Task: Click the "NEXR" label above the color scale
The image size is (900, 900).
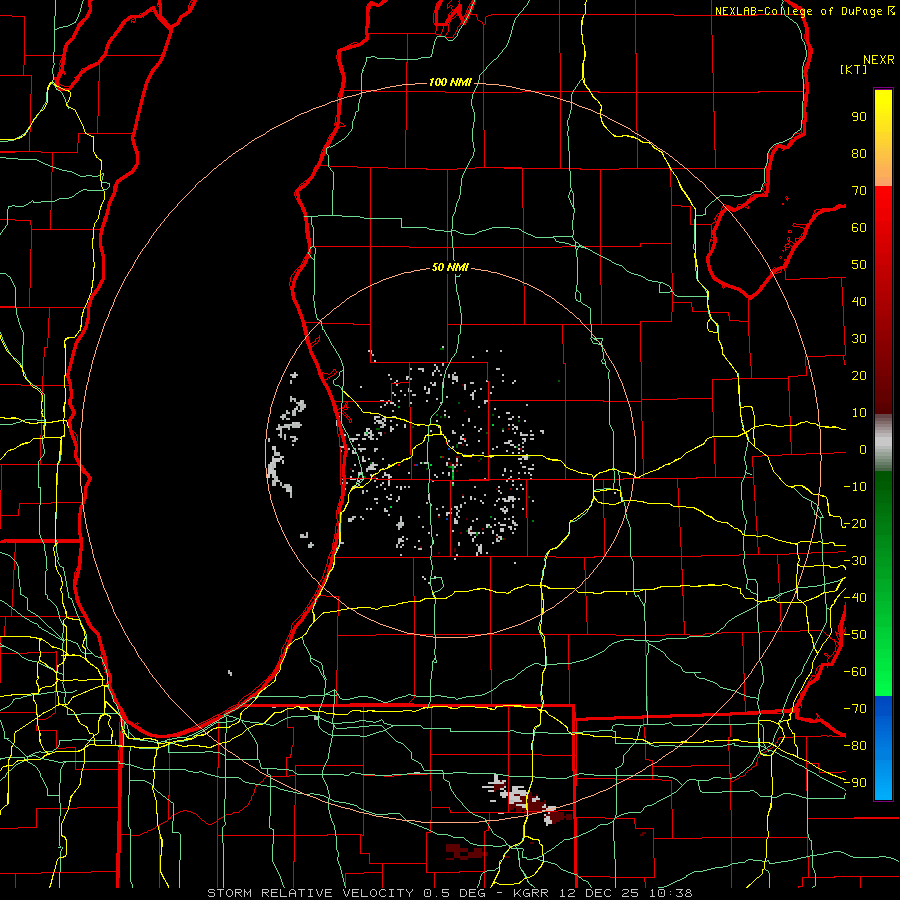Action: [x=879, y=60]
